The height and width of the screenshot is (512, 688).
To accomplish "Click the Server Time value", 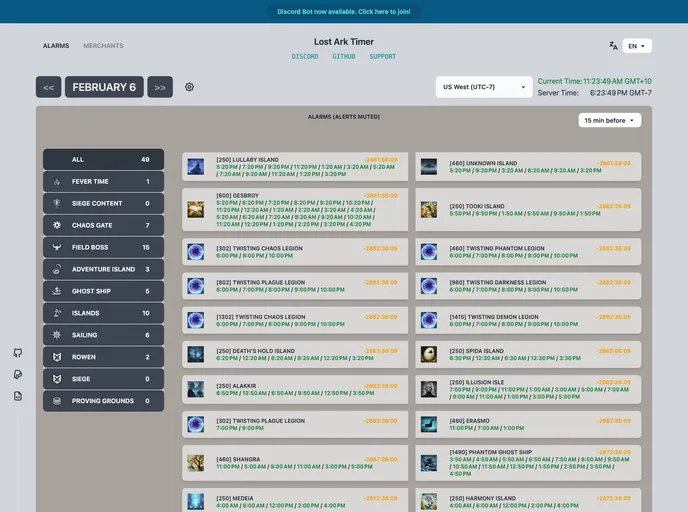I will [620, 93].
